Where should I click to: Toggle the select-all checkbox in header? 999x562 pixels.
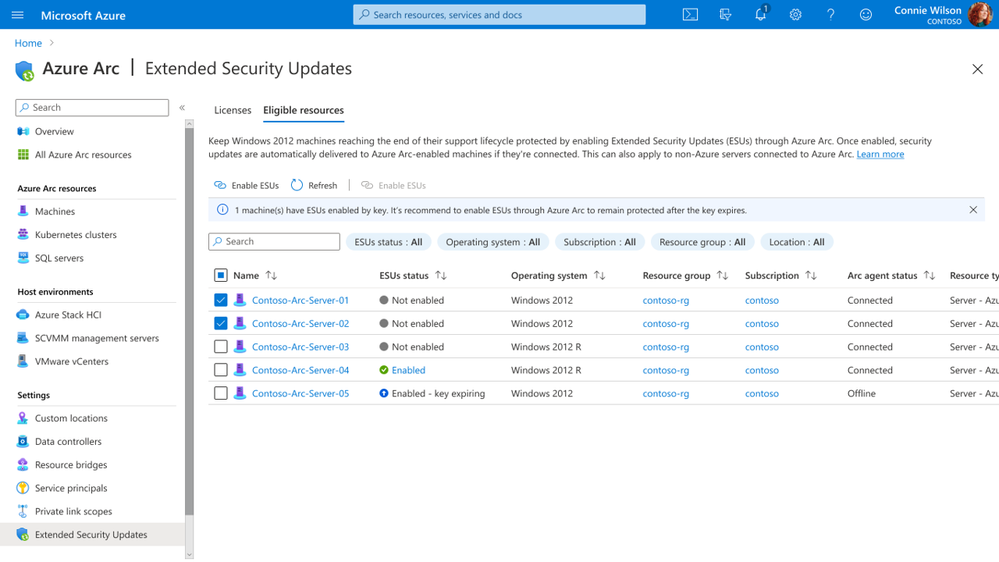[x=220, y=275]
